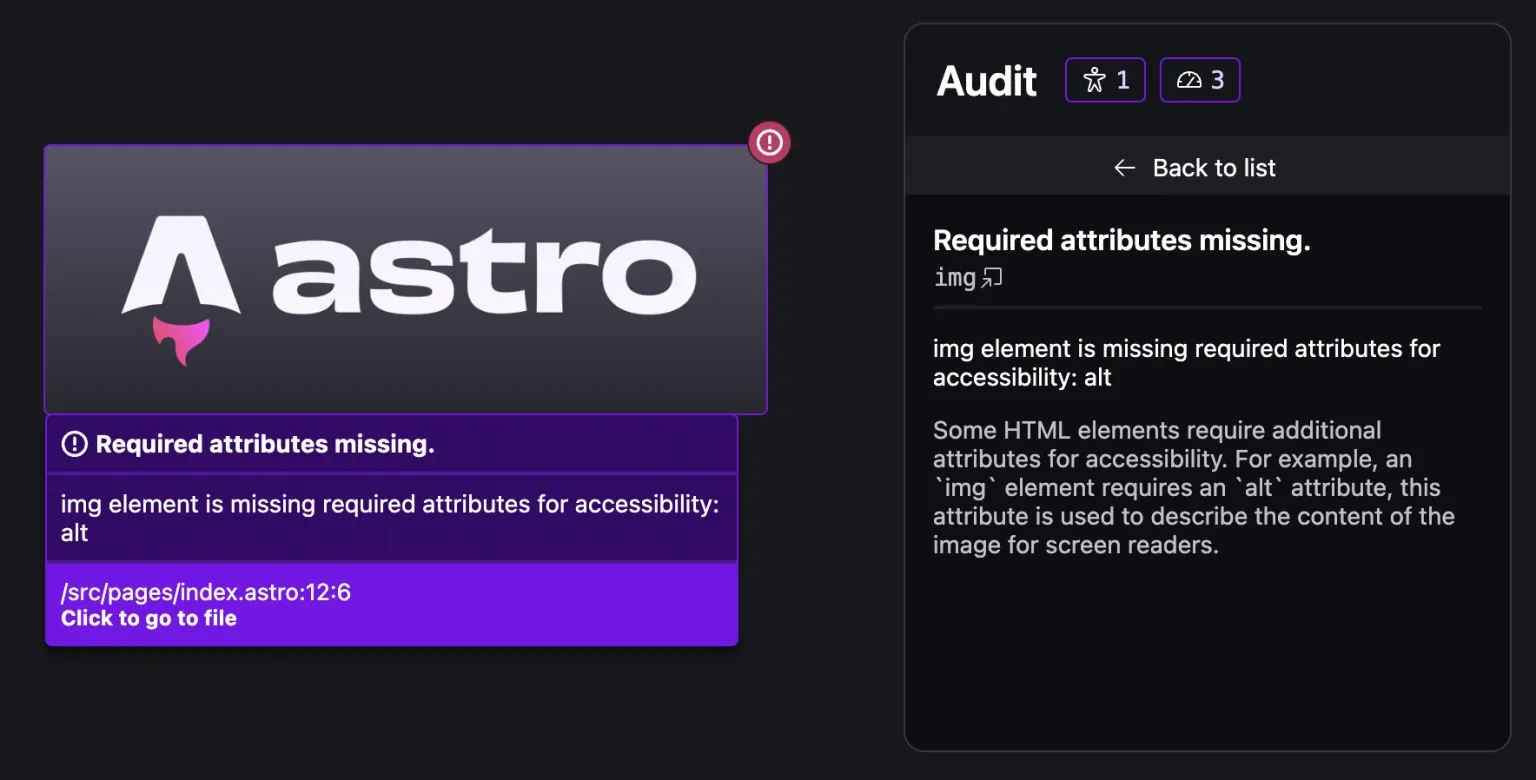
Task: Toggle the error indicator on the Astro logo
Action: pos(768,142)
